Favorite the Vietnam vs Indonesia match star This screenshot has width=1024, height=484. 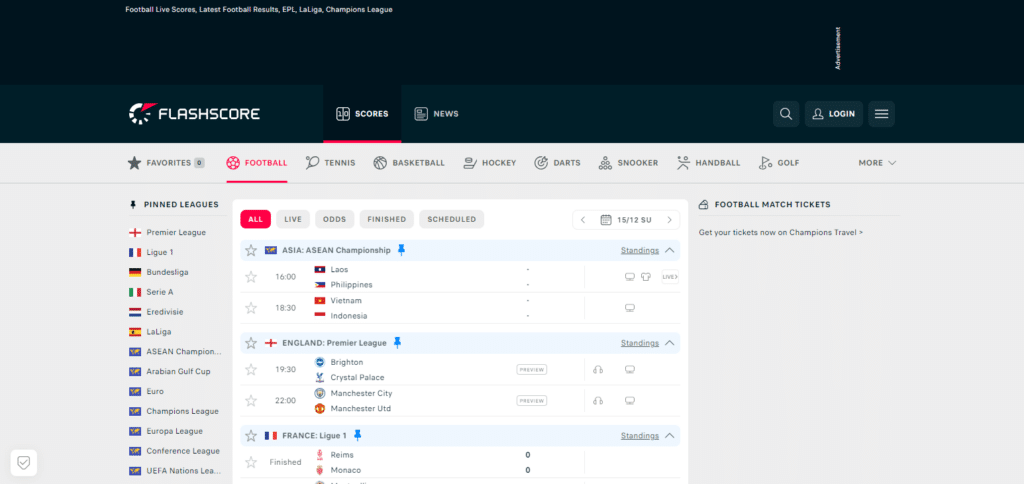point(251,308)
